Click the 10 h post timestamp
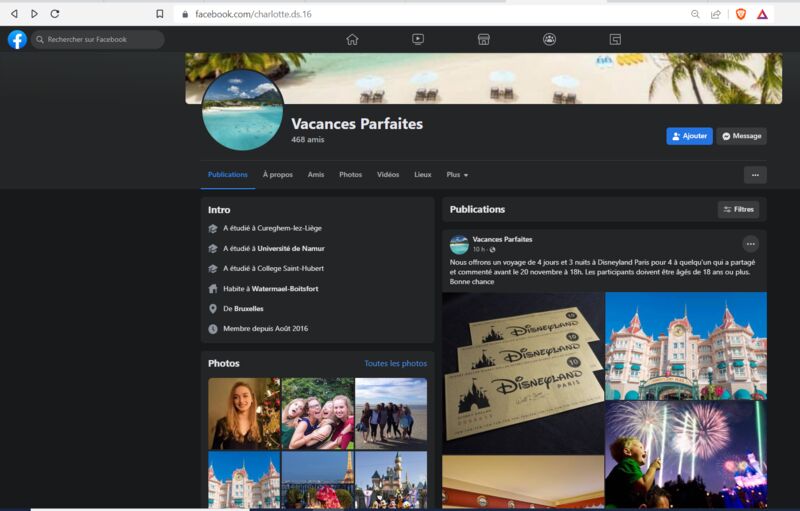The height and width of the screenshot is (511, 800). 478,249
